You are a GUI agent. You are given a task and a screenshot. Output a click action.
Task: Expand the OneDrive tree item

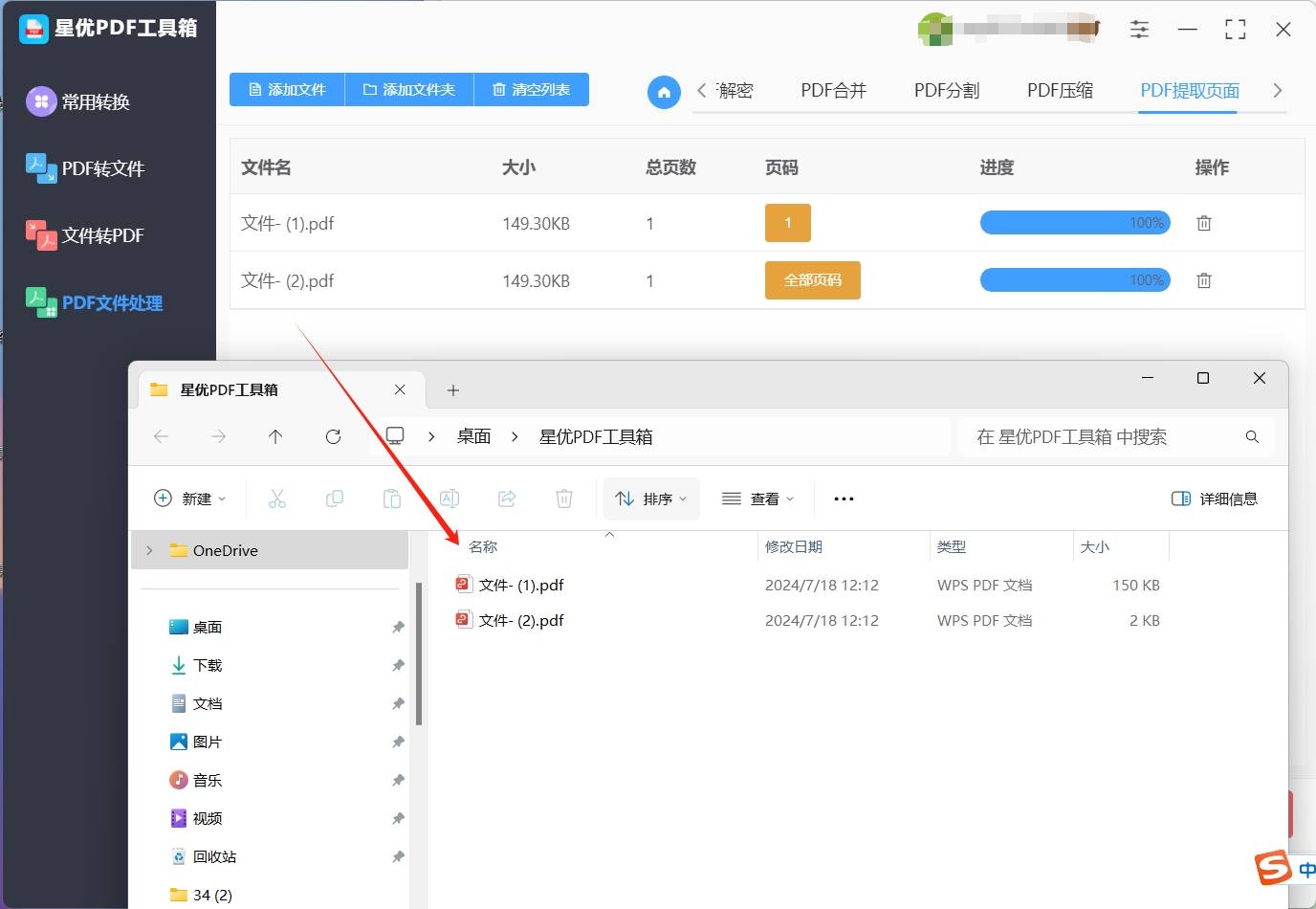[149, 550]
